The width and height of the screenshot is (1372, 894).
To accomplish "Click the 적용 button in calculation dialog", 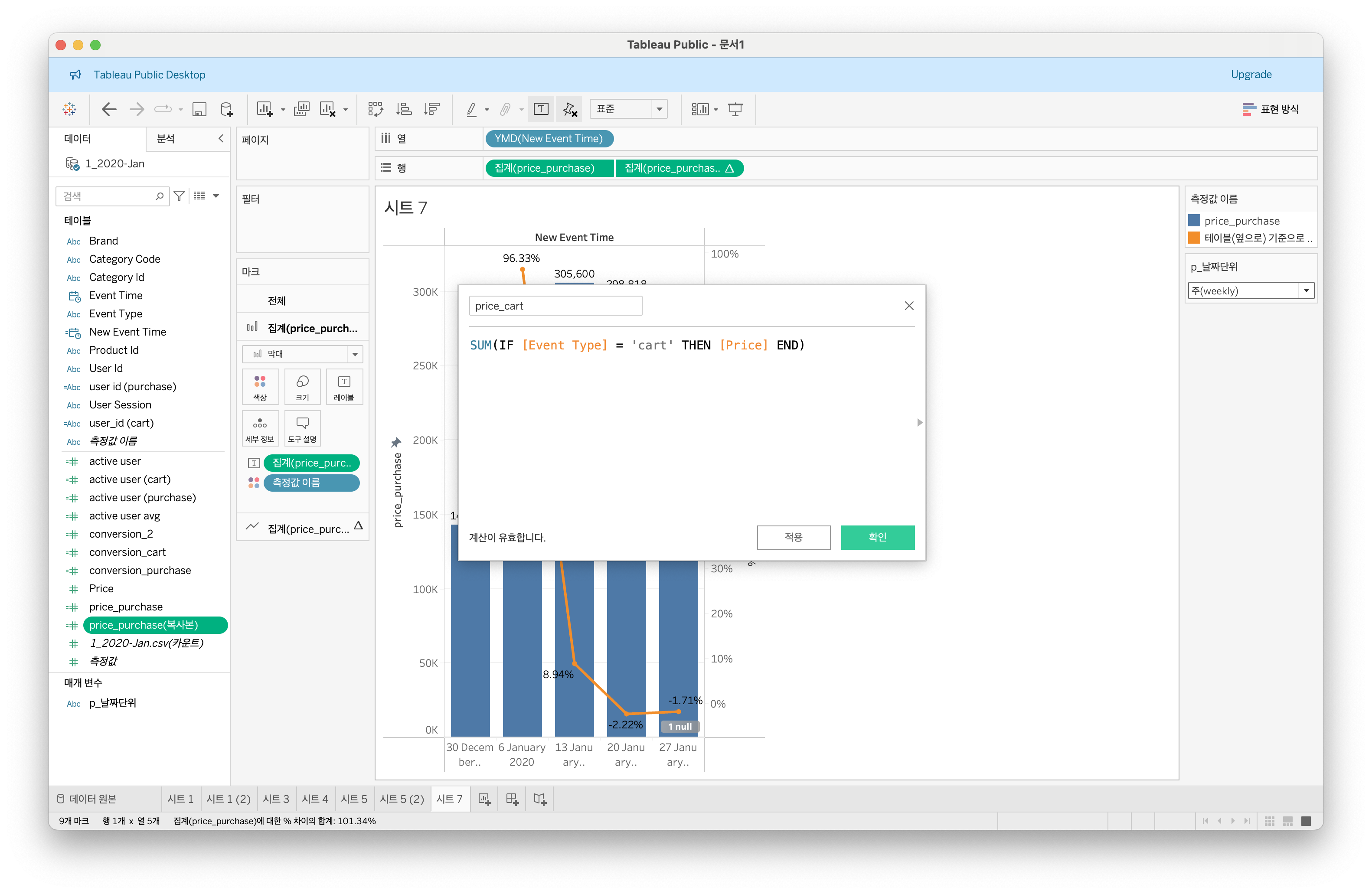I will tap(793, 537).
